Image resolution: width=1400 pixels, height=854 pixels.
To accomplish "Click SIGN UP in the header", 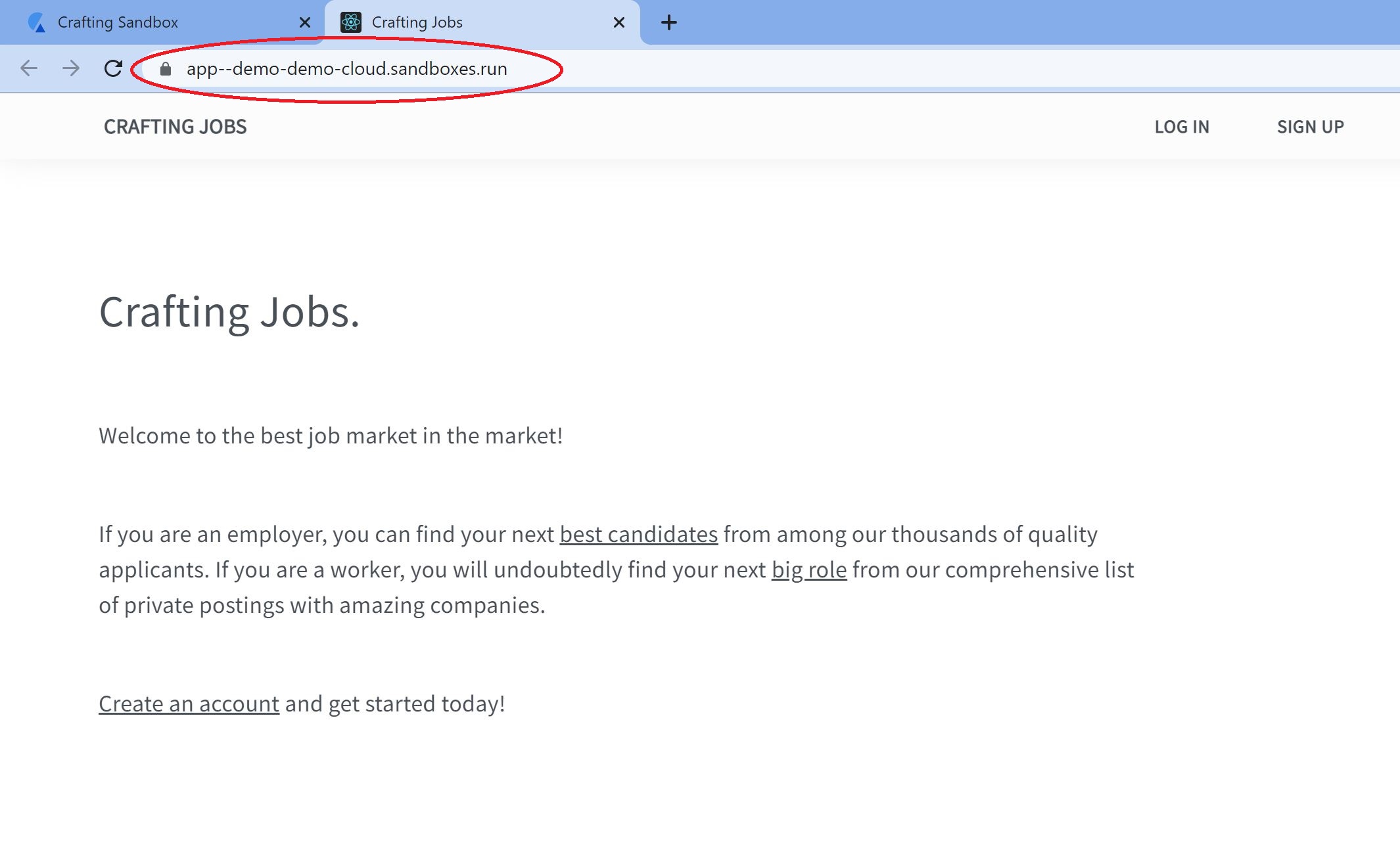I will point(1310,127).
